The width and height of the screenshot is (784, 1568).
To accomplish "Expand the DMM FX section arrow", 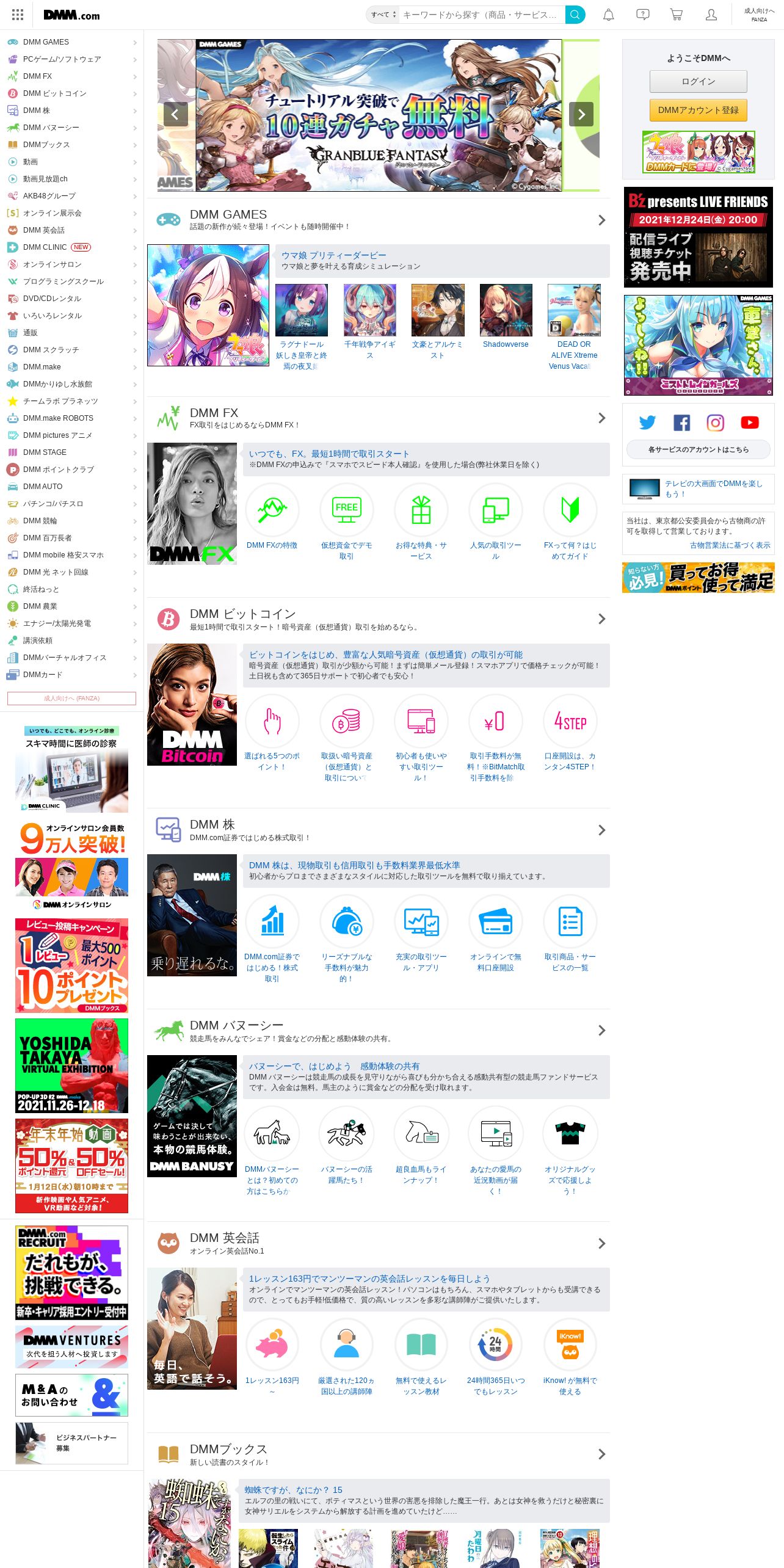I will 601,418.
